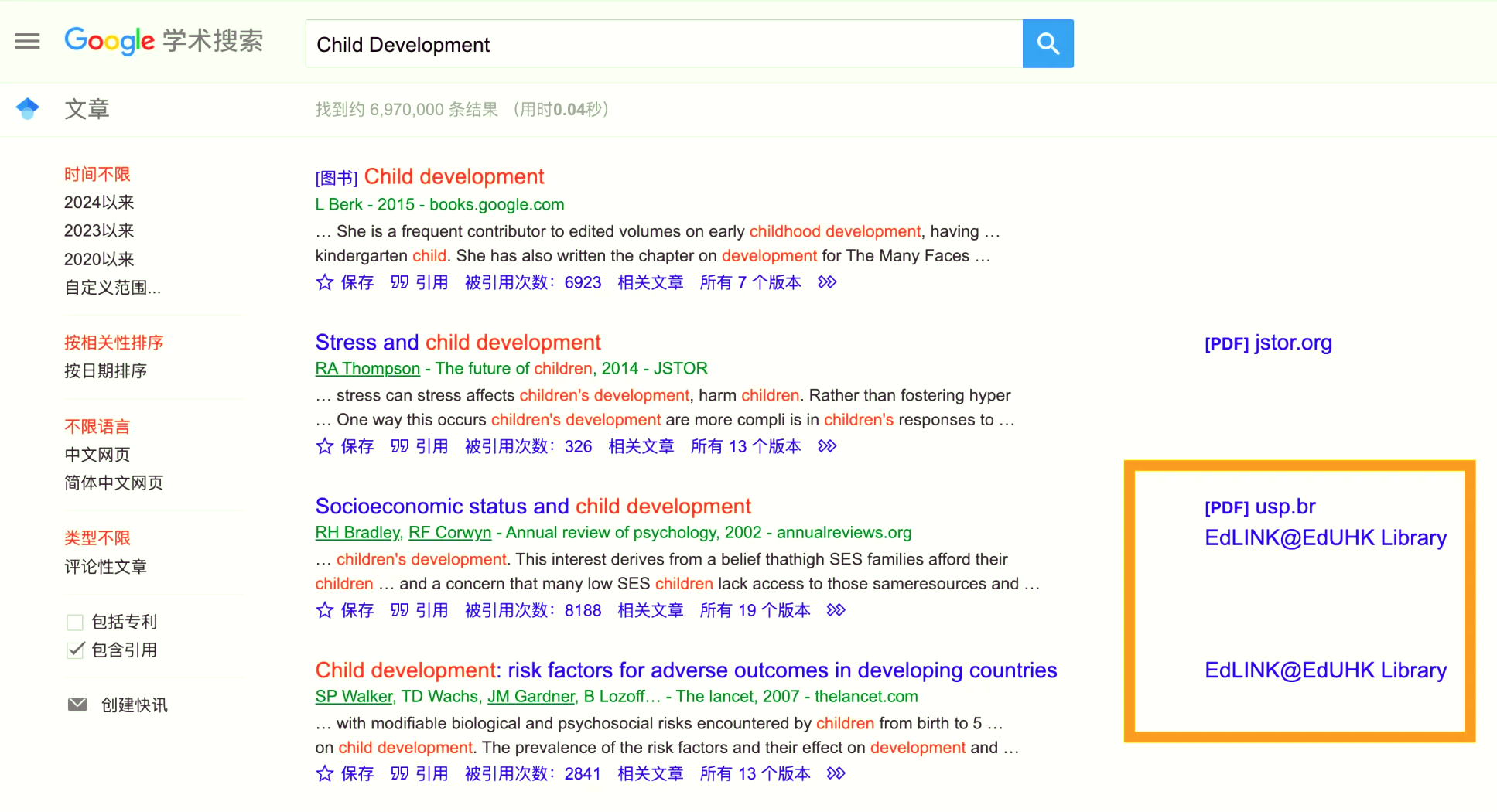1497x812 pixels.
Task: Open custom date range option
Action: point(113,288)
